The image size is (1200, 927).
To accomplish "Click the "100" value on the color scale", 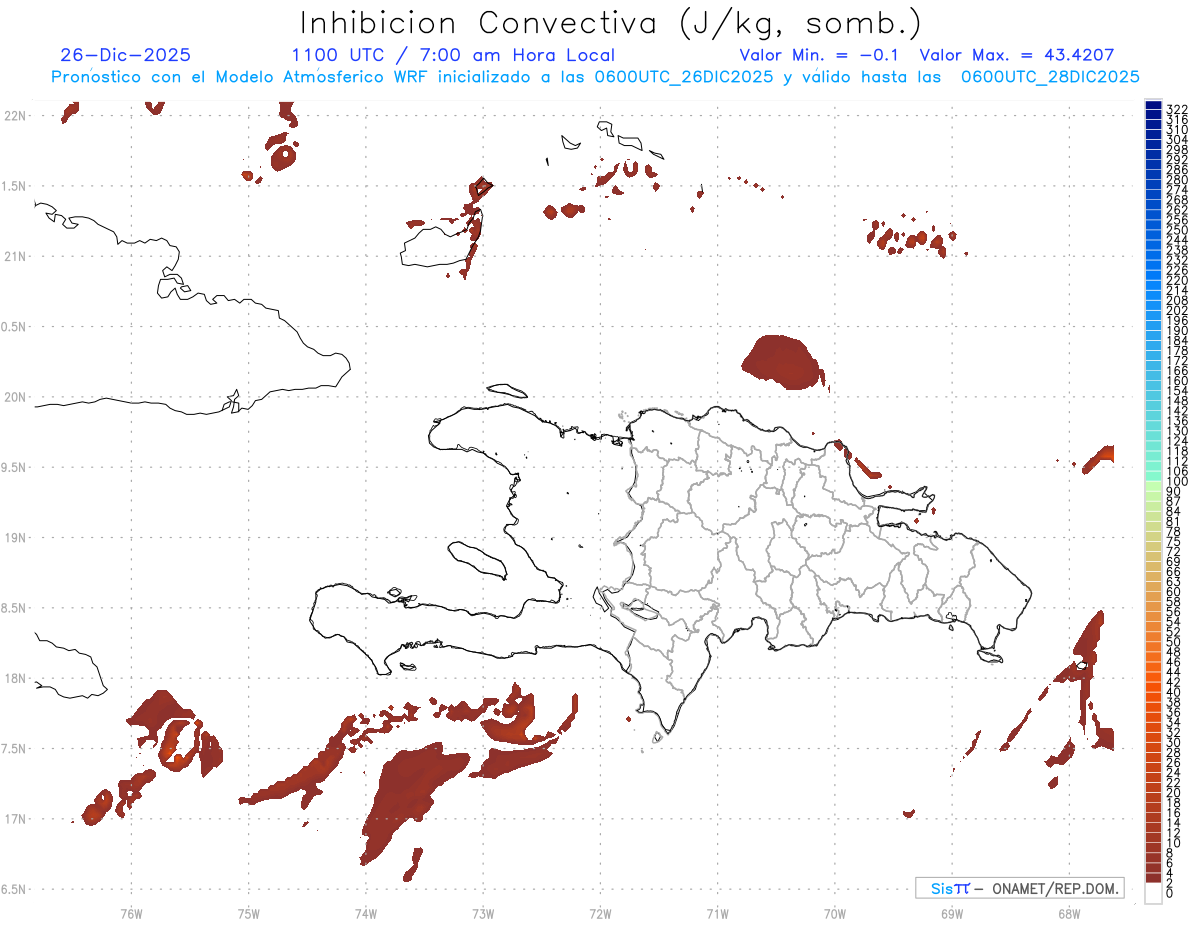I will (x=1176, y=482).
